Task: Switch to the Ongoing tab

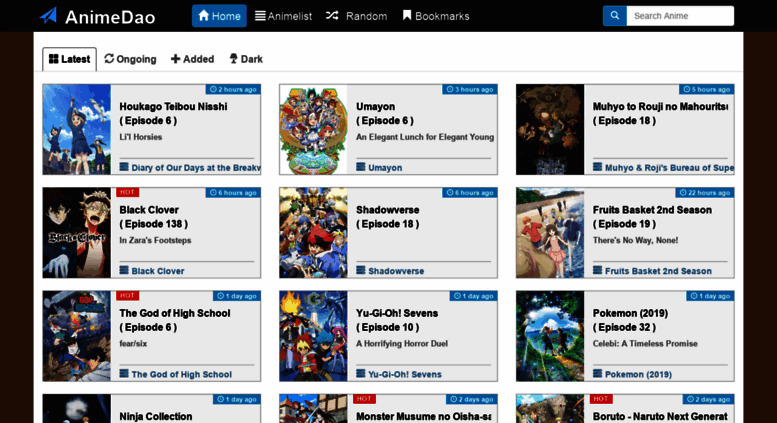Action: (x=130, y=59)
